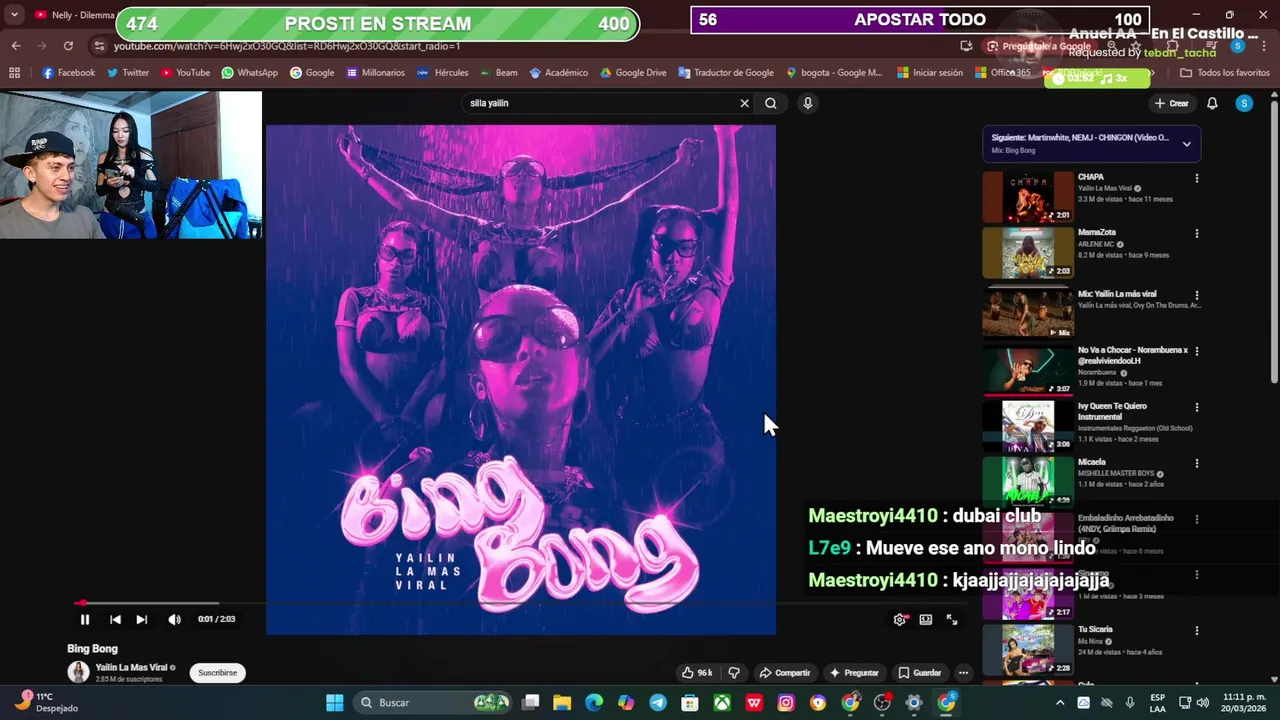Image resolution: width=1280 pixels, height=720 pixels.
Task: Open the Google Drive bookmark
Action: coord(634,73)
